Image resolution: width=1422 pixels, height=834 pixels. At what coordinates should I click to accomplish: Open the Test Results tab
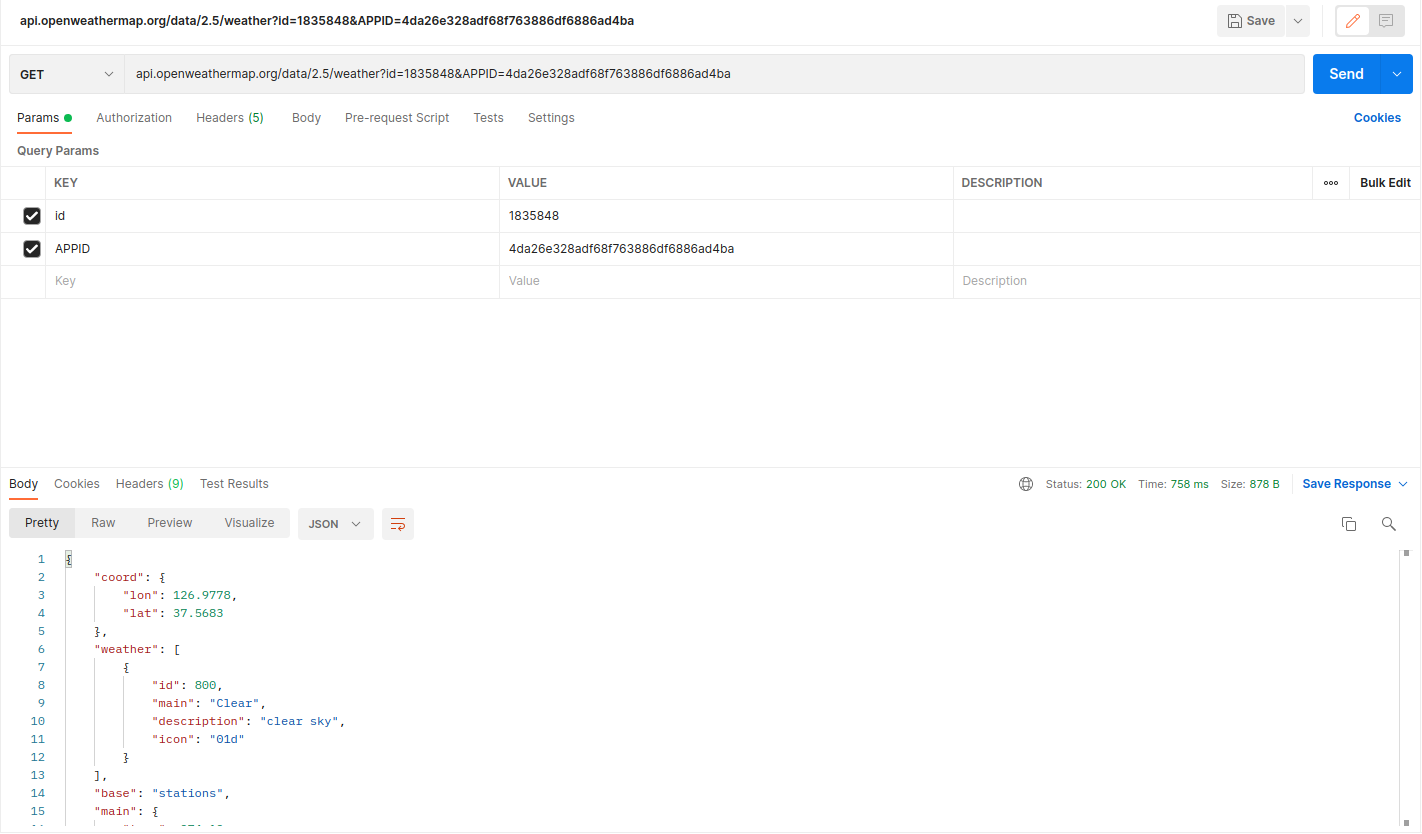(234, 484)
